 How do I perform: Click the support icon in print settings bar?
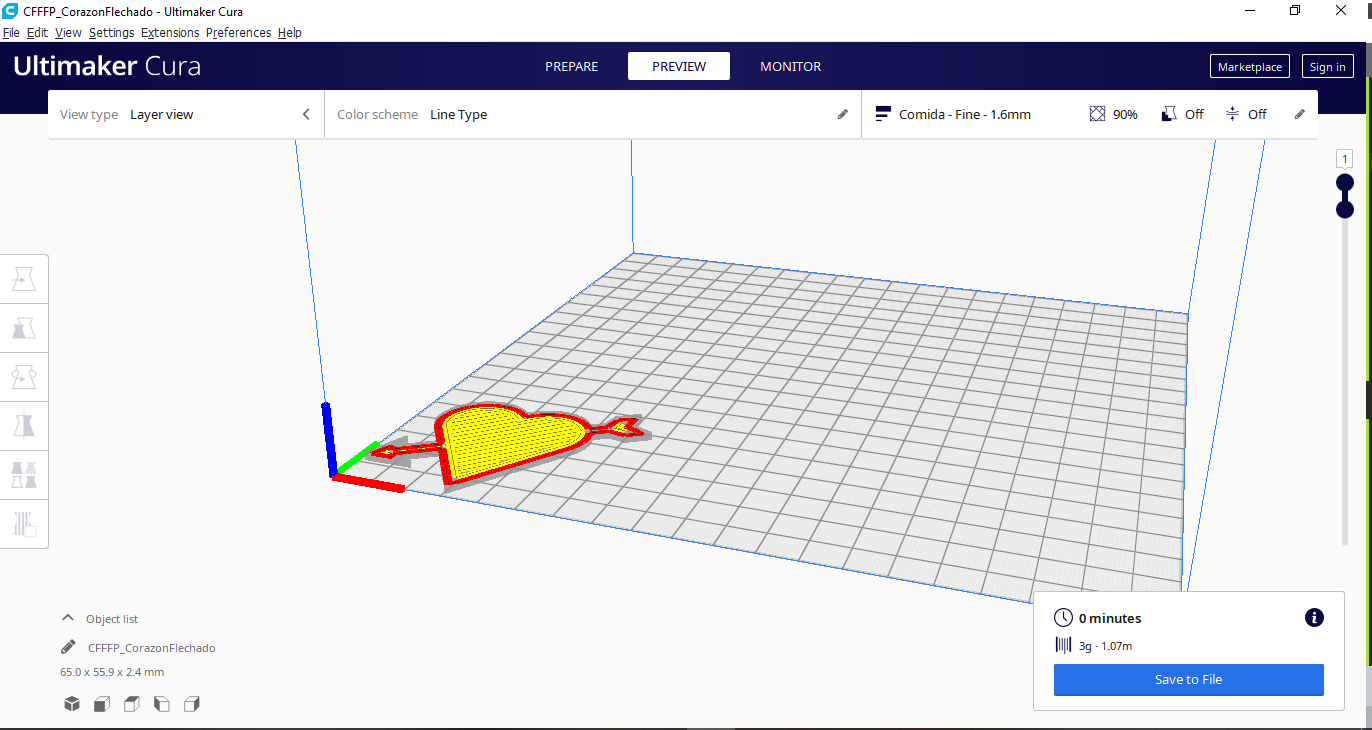click(x=1169, y=114)
